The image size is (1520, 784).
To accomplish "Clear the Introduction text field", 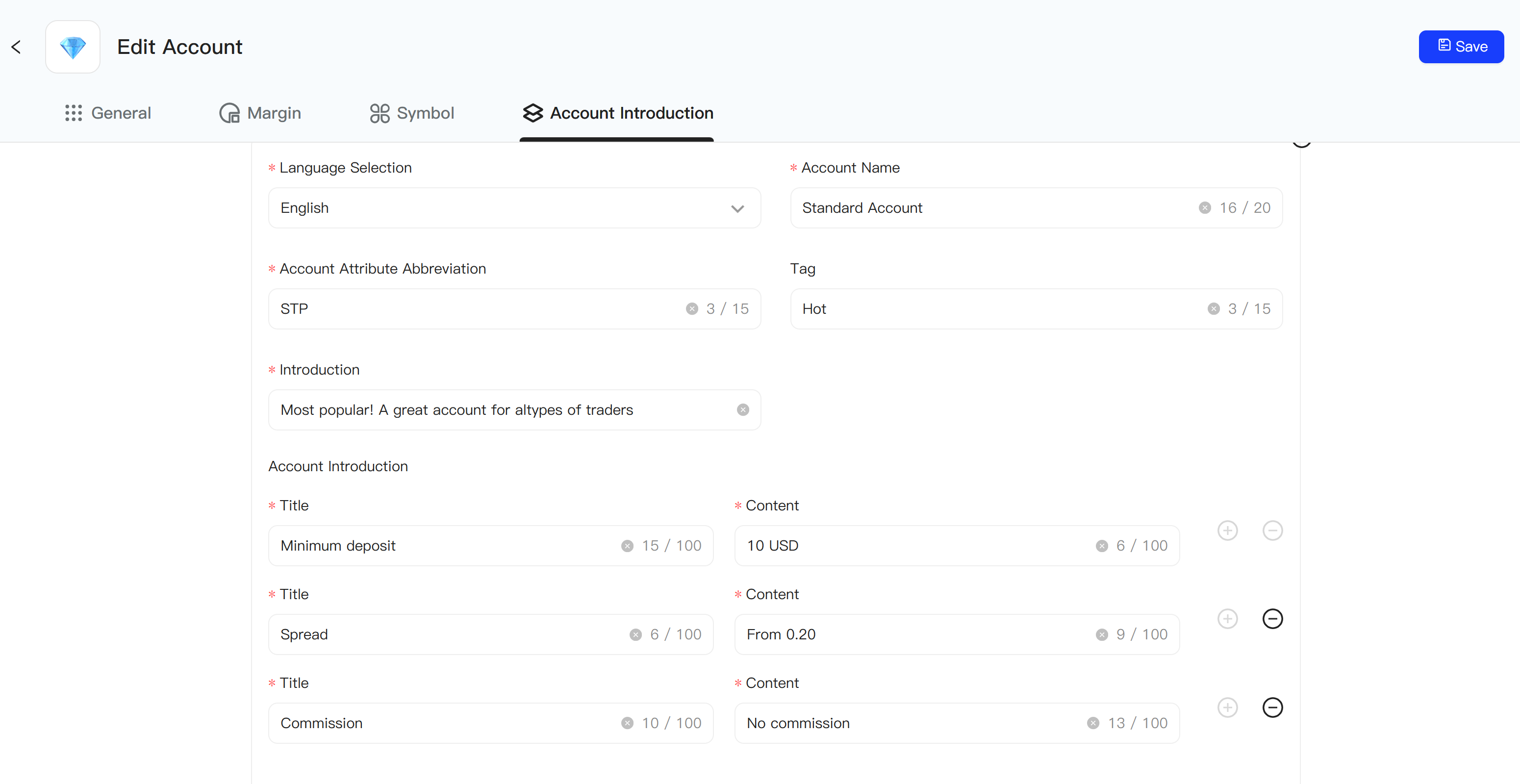I will pos(743,410).
